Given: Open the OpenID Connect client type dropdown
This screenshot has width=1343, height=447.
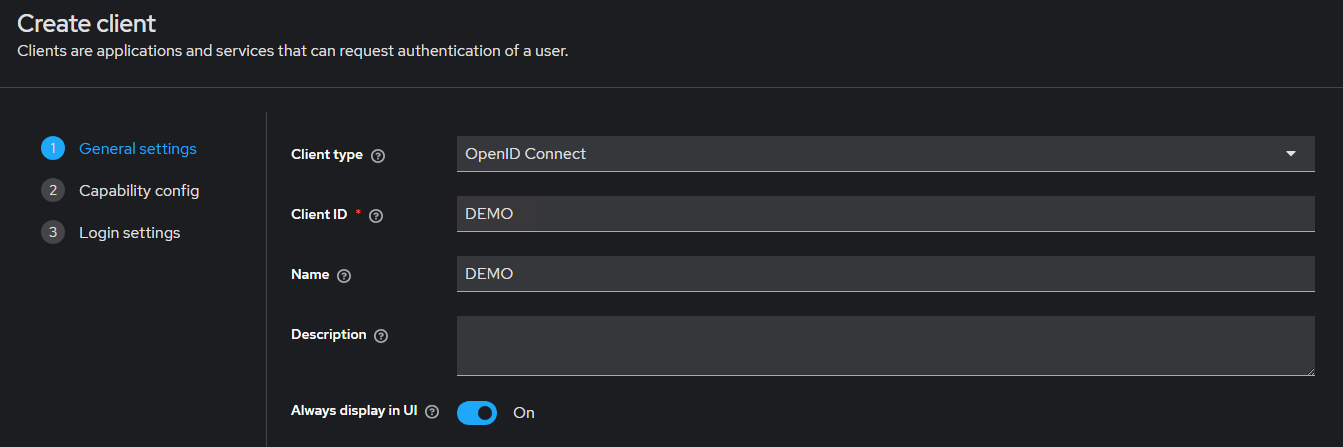Looking at the screenshot, I should pos(870,154).
